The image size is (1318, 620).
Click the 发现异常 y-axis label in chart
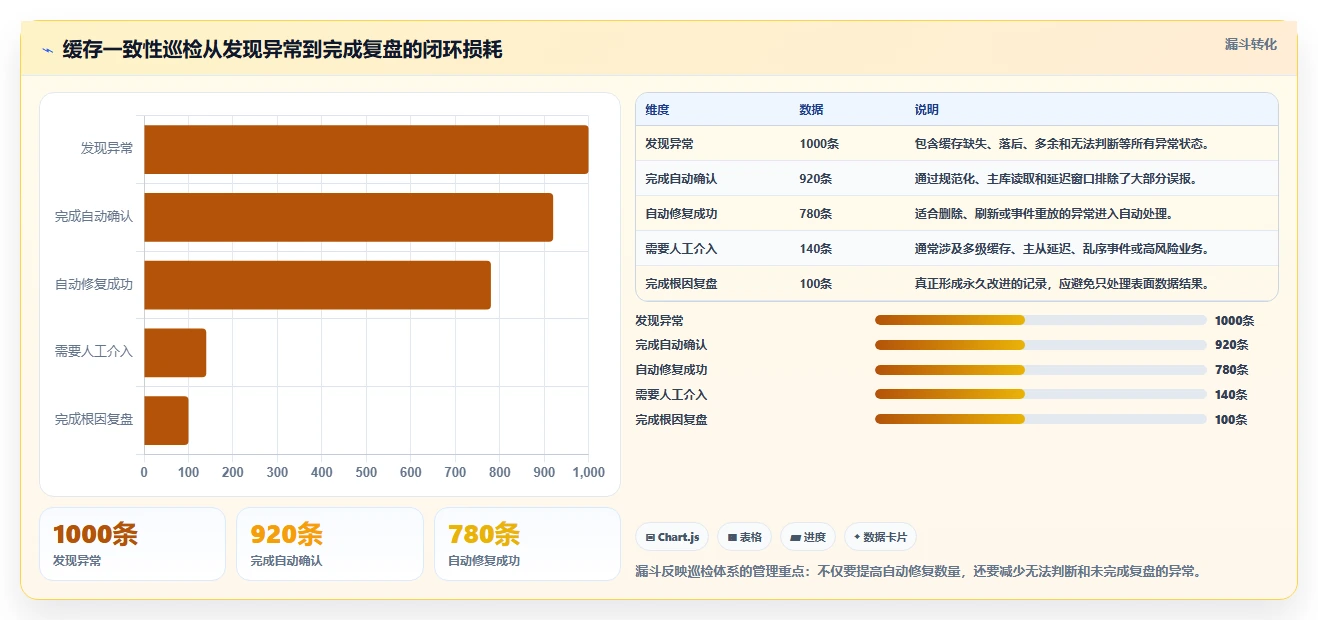point(107,149)
